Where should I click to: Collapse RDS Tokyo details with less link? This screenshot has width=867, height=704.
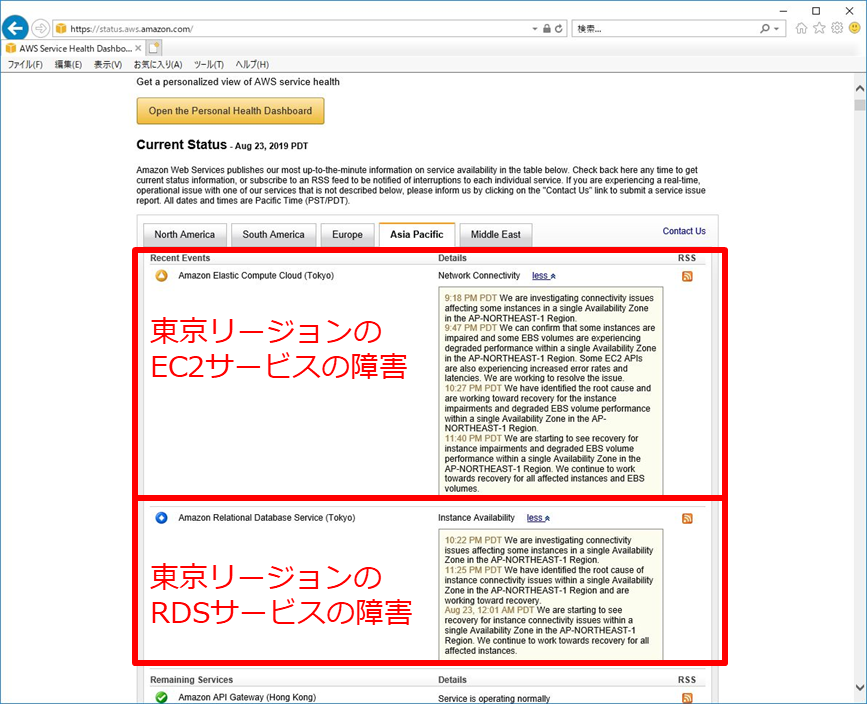[x=538, y=518]
